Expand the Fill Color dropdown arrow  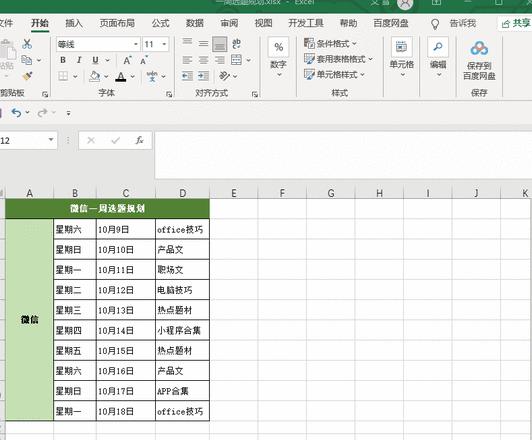point(106,77)
